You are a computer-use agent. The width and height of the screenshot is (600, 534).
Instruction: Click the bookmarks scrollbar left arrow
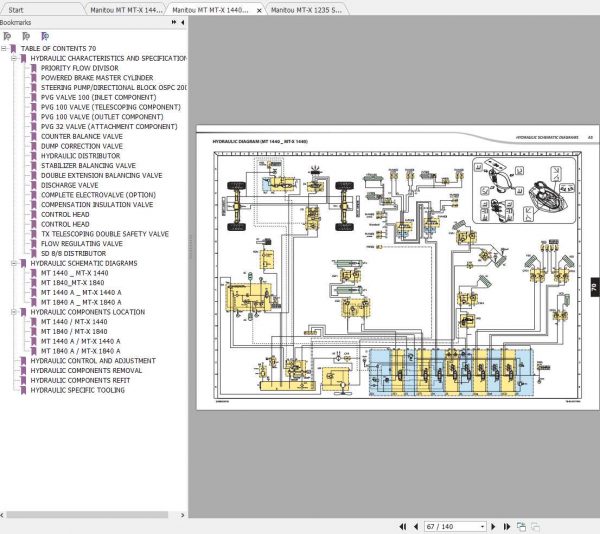(2, 515)
